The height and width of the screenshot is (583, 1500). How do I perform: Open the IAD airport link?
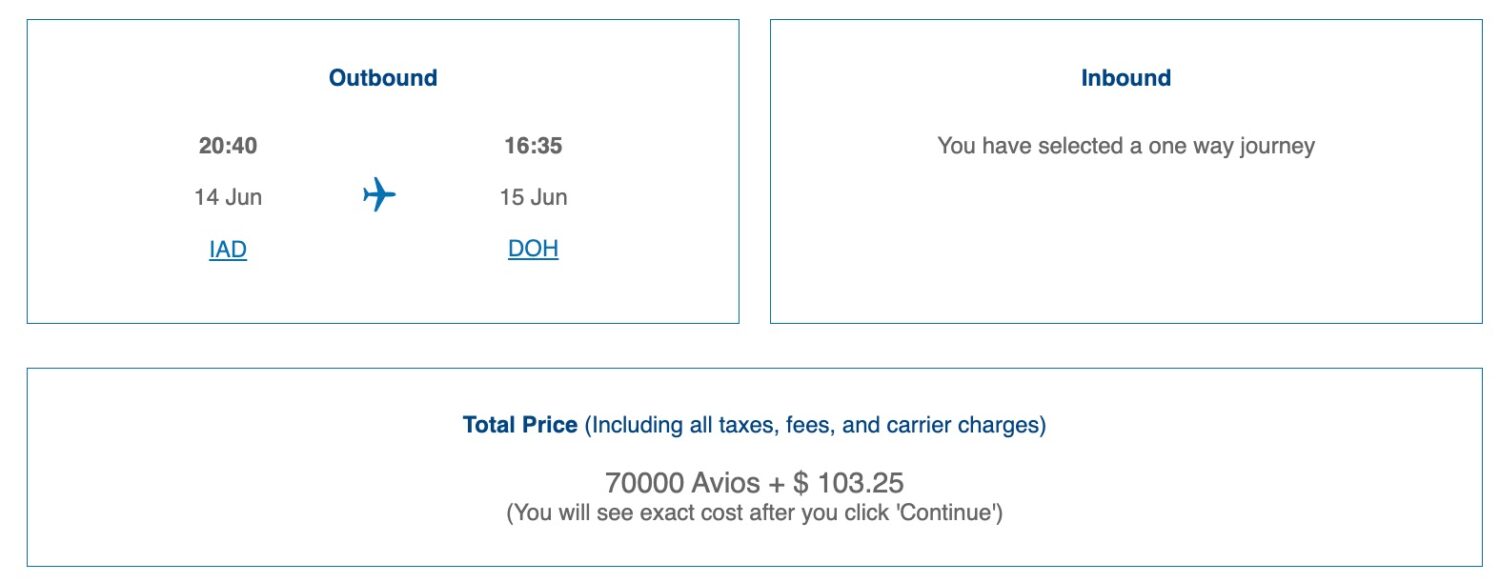pos(226,248)
